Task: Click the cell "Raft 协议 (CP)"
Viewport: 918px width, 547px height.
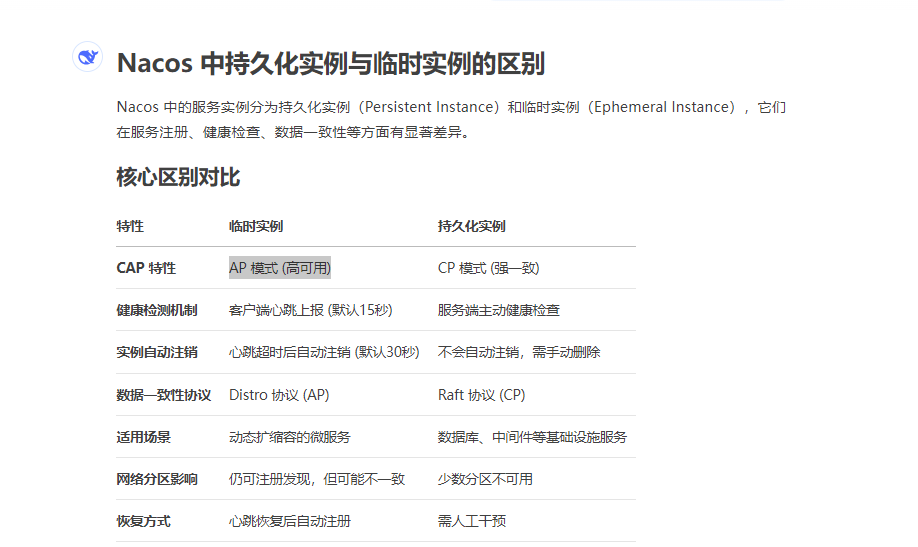Action: 481,395
